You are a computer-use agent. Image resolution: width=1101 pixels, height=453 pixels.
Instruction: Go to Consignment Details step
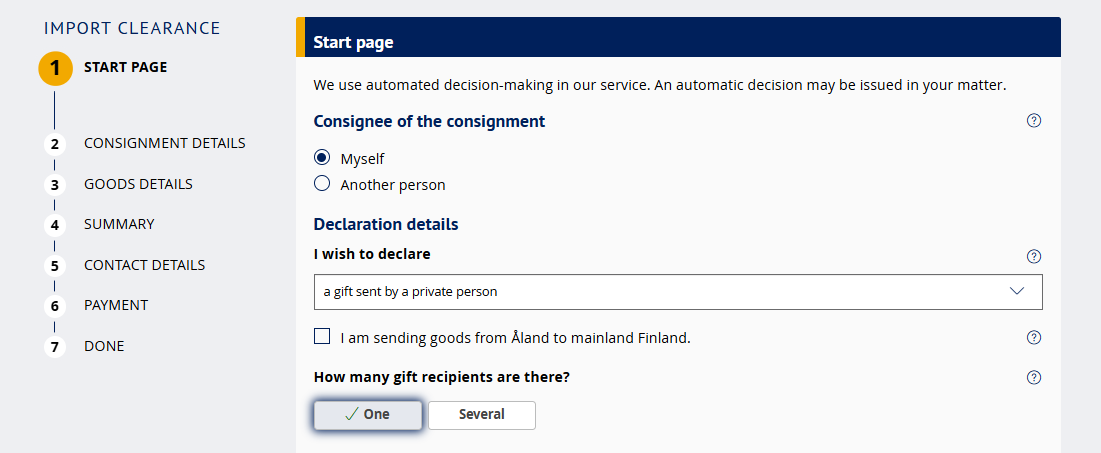pos(164,143)
